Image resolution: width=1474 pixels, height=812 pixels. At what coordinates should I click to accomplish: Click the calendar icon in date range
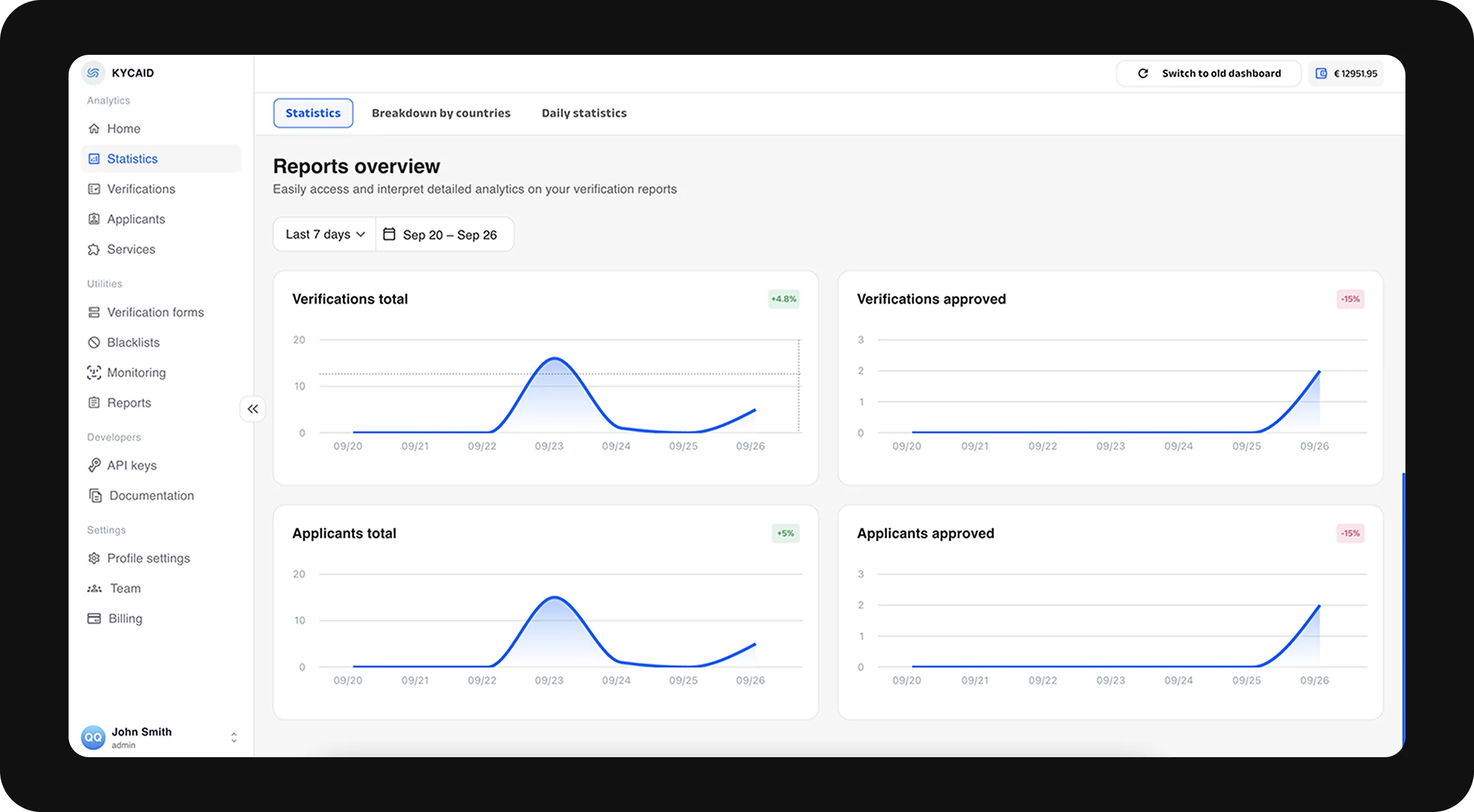tap(389, 235)
